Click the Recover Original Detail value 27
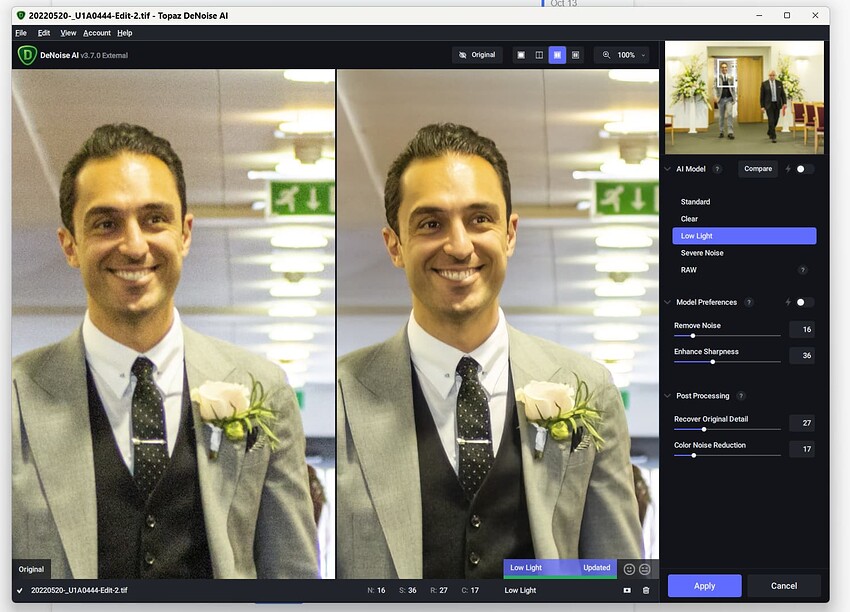Image resolution: width=850 pixels, height=612 pixels. 802,423
